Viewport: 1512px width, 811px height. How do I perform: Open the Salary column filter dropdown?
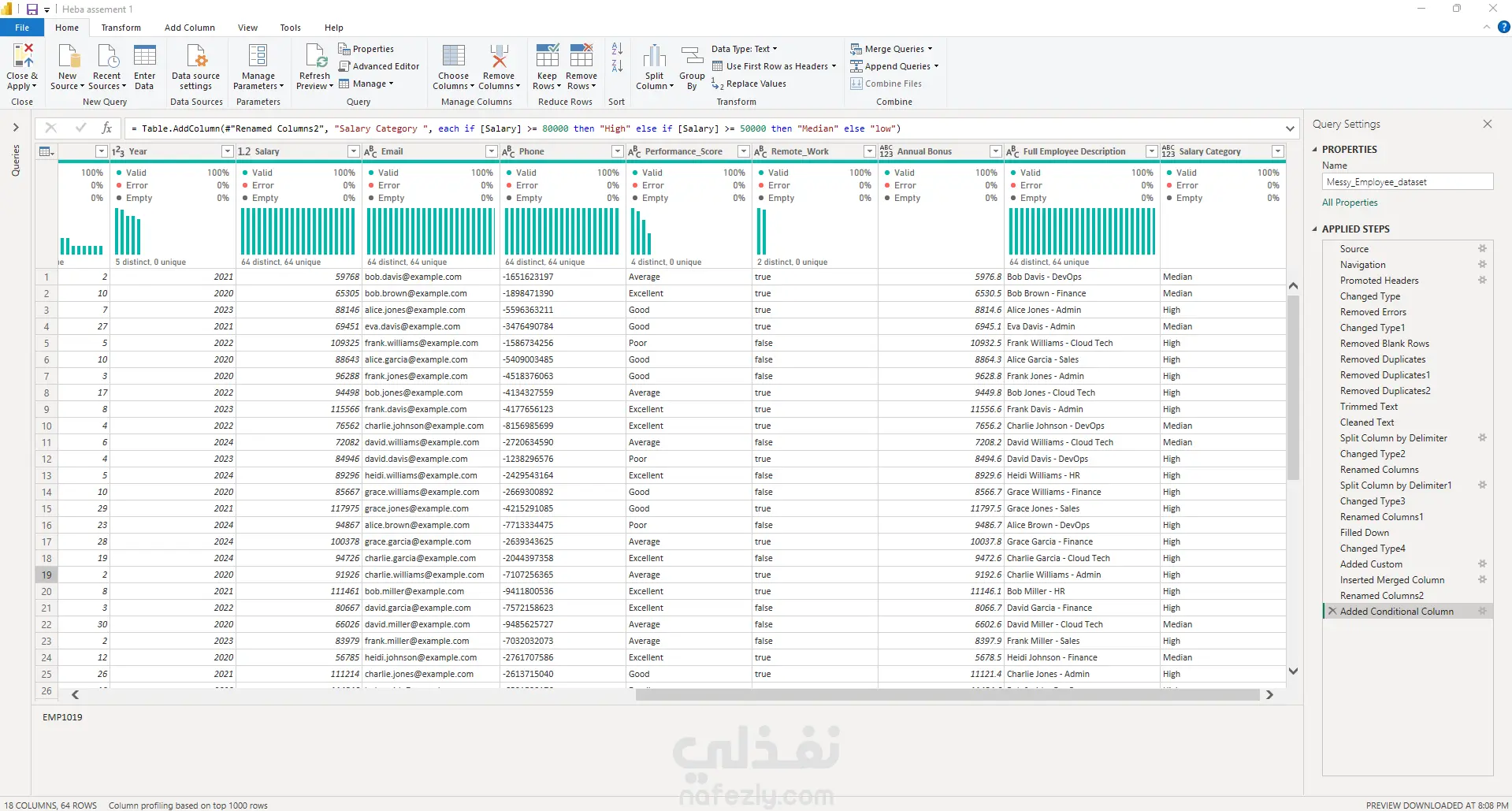click(354, 151)
